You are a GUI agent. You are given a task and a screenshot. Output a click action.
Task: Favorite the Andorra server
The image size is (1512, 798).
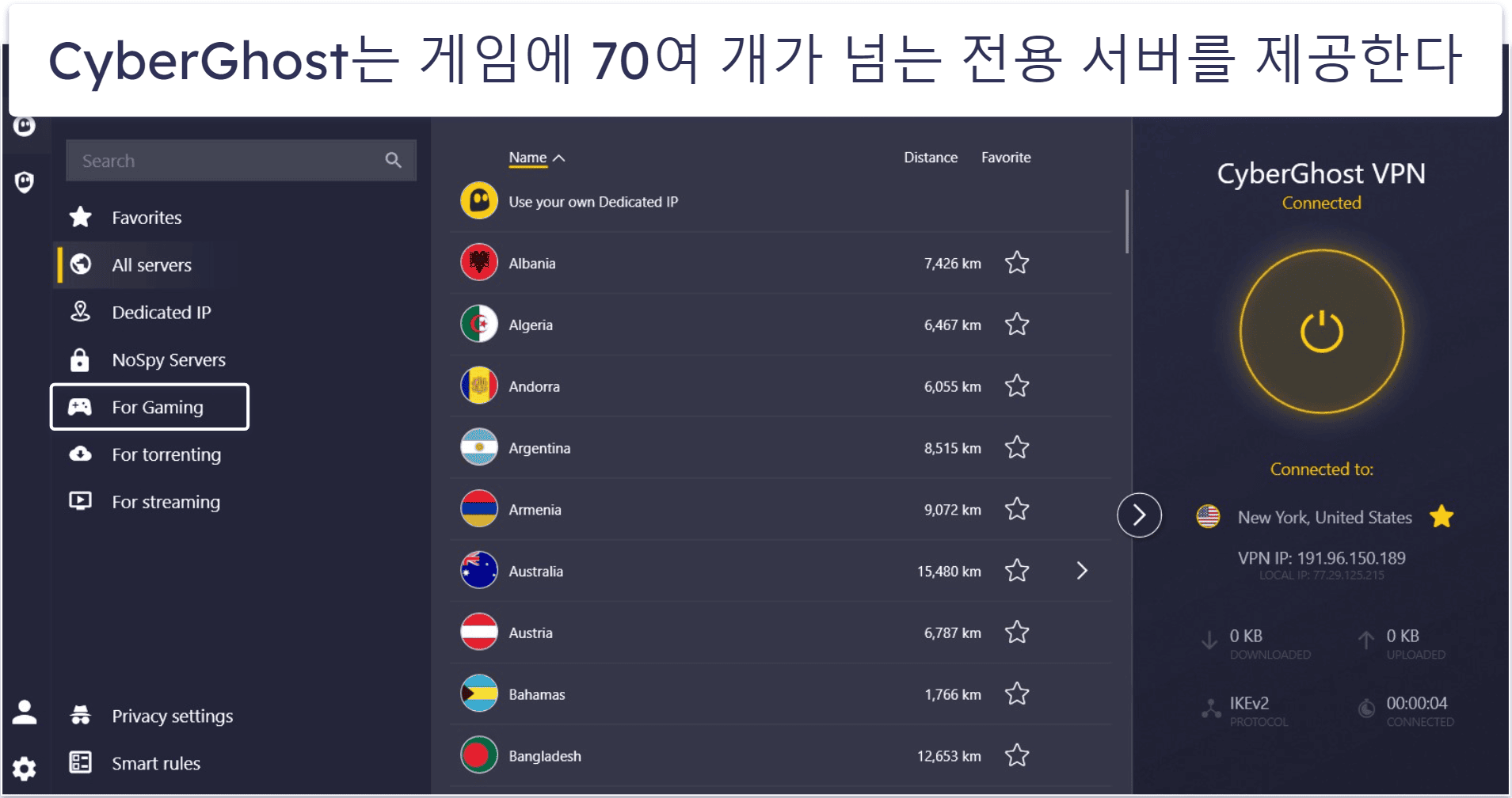point(1017,386)
